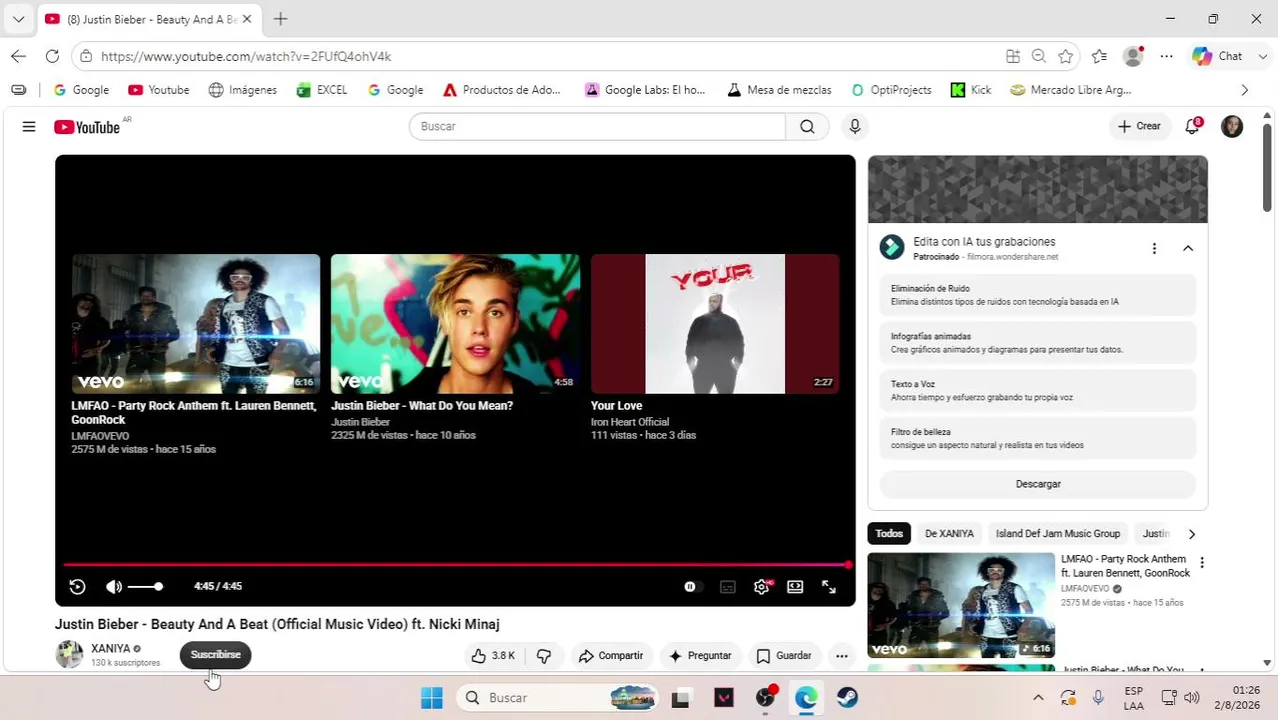Image resolution: width=1278 pixels, height=720 pixels.
Task: Open the EXCEL bookmark
Action: [x=322, y=90]
